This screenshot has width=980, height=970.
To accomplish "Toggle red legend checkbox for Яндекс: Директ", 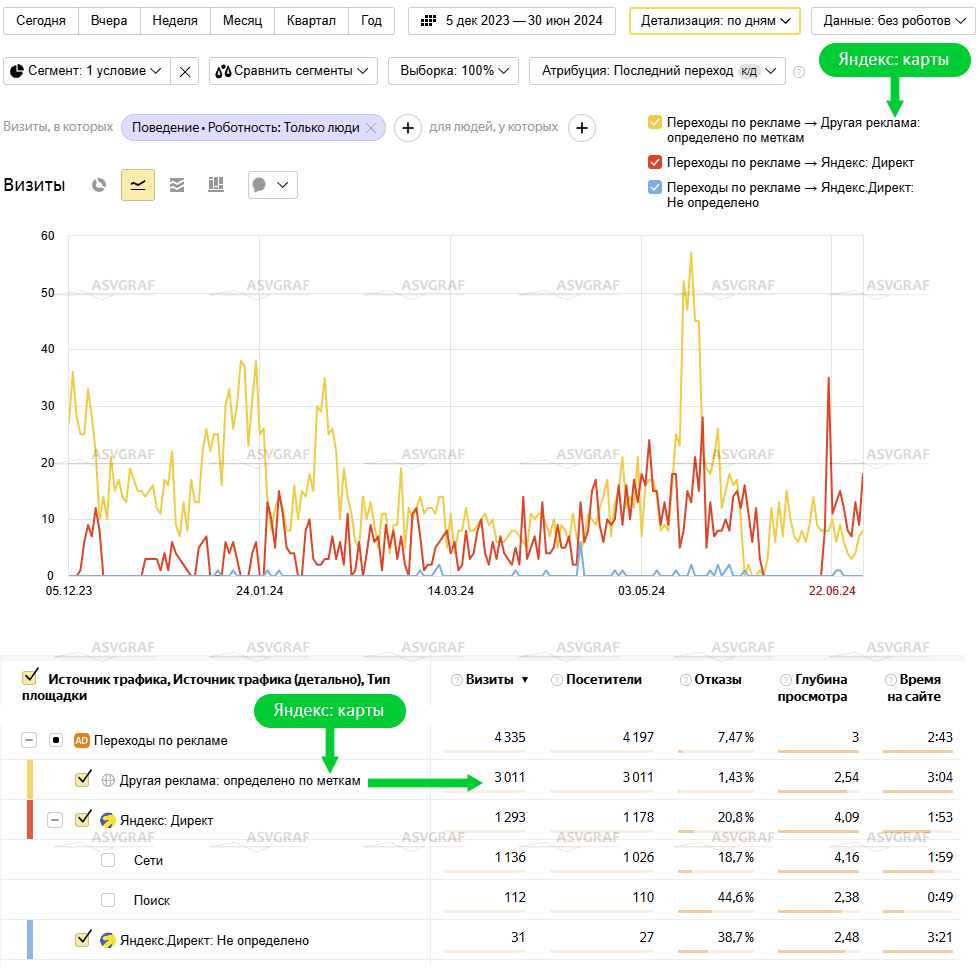I will click(655, 162).
